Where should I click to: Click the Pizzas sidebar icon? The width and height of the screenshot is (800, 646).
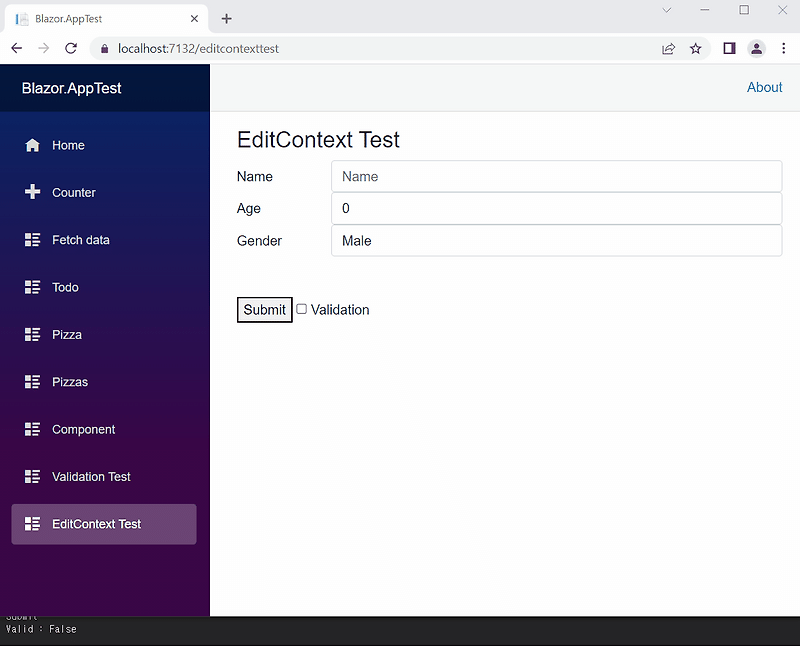click(x=34, y=381)
